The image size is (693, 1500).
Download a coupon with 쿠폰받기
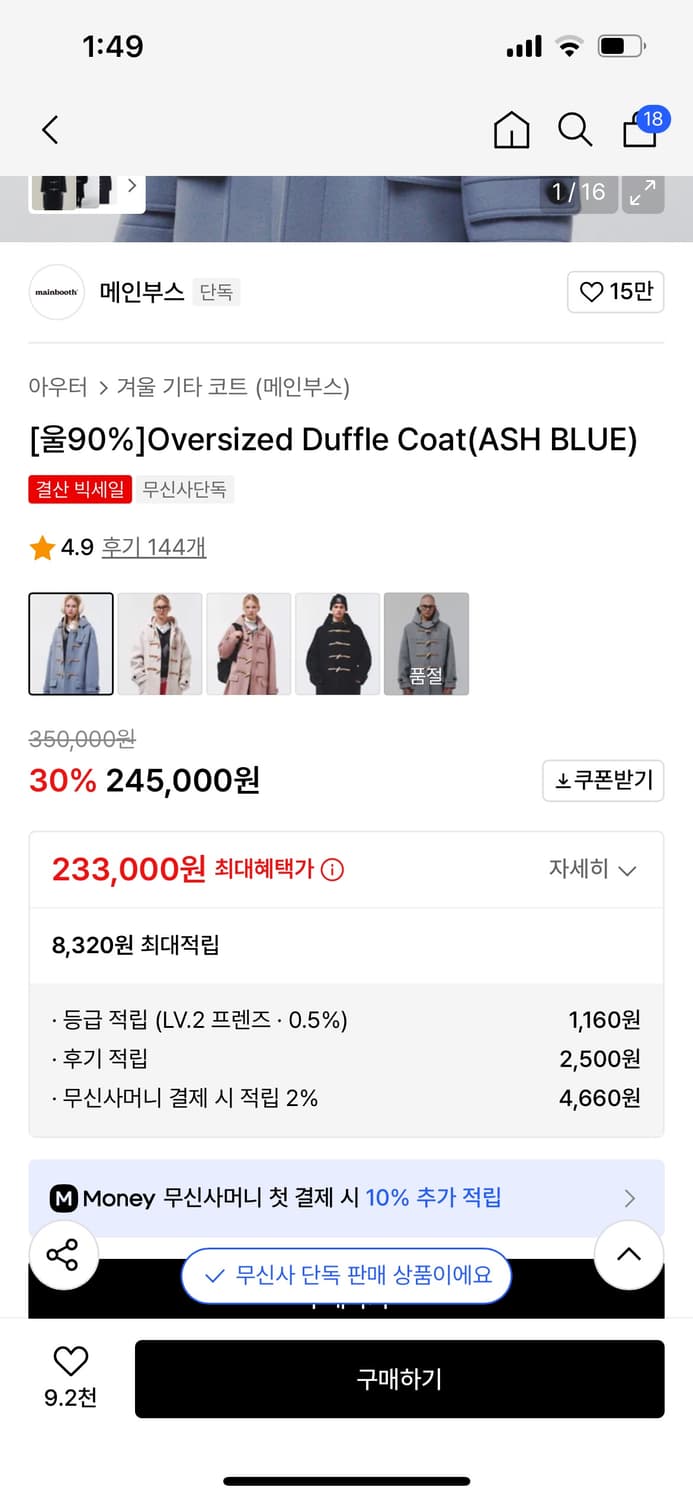pyautogui.click(x=603, y=781)
